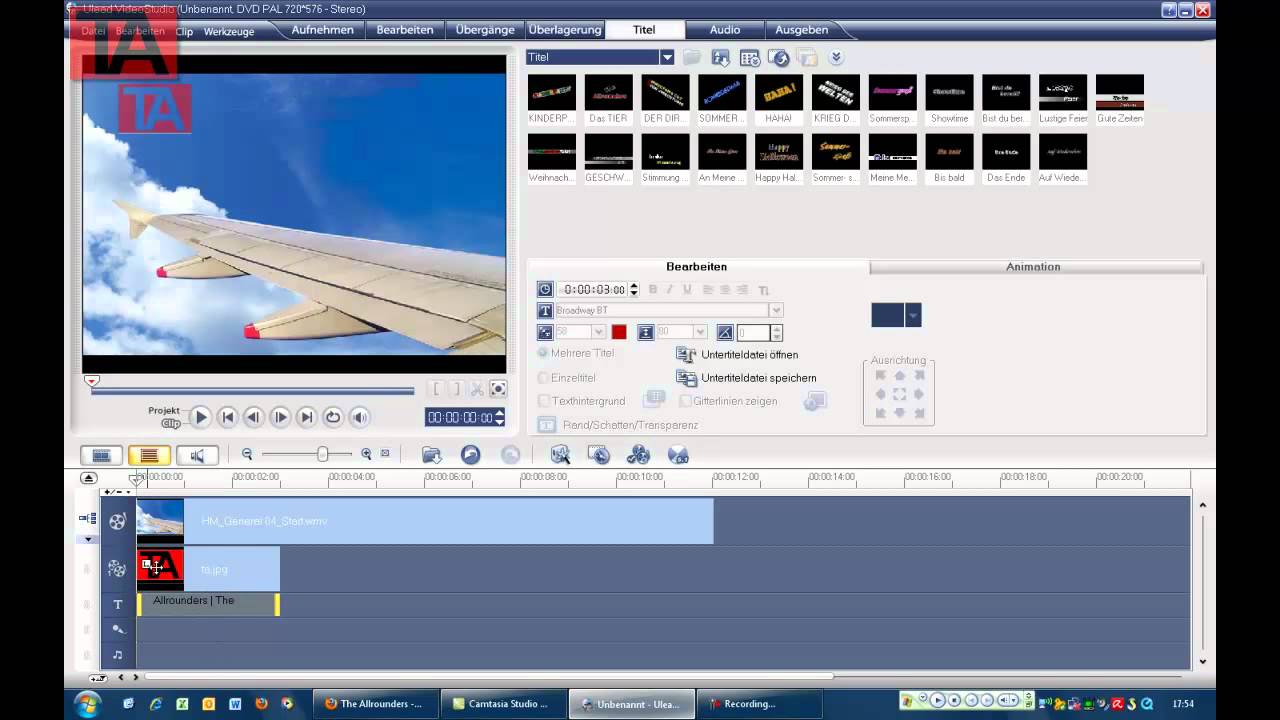Select the title style preset swatch
The width and height of the screenshot is (1280, 720).
coord(888,315)
